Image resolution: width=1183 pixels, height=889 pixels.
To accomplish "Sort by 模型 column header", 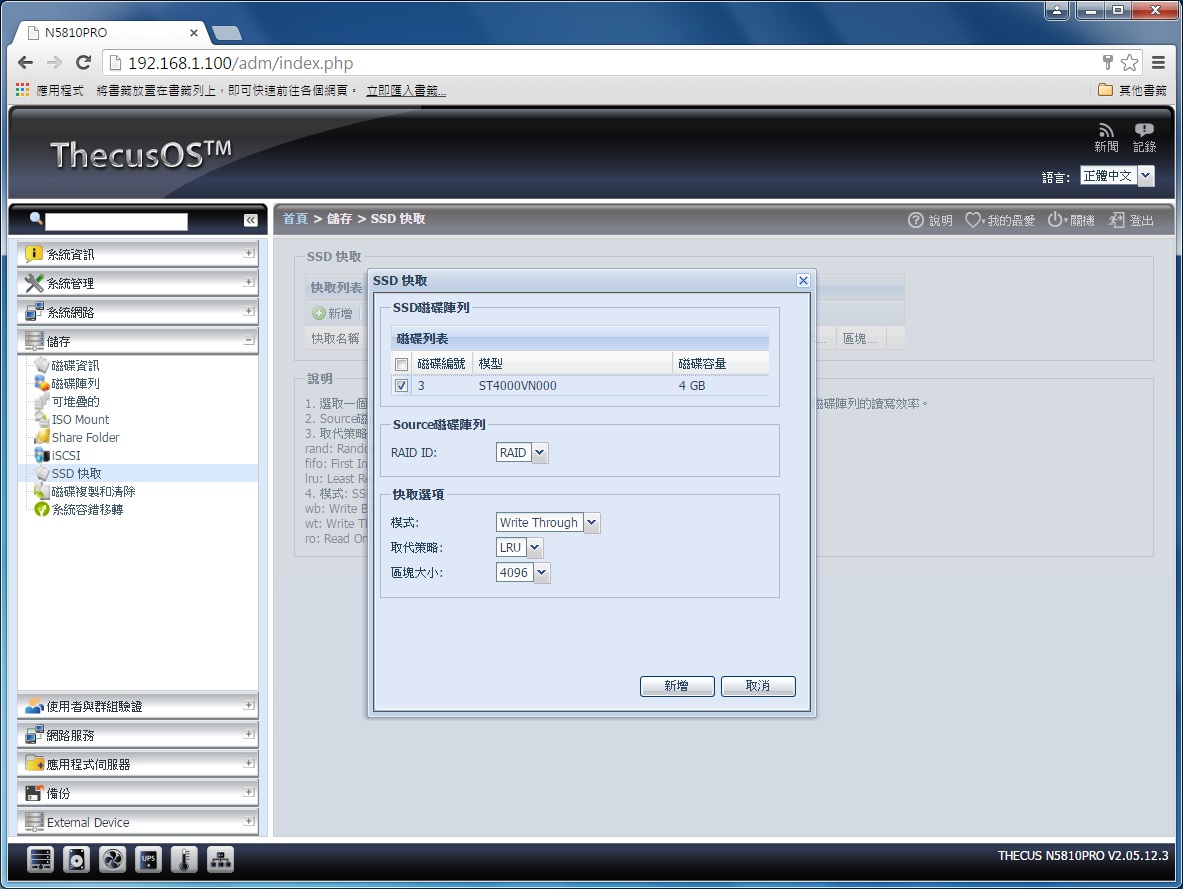I will (x=573, y=364).
